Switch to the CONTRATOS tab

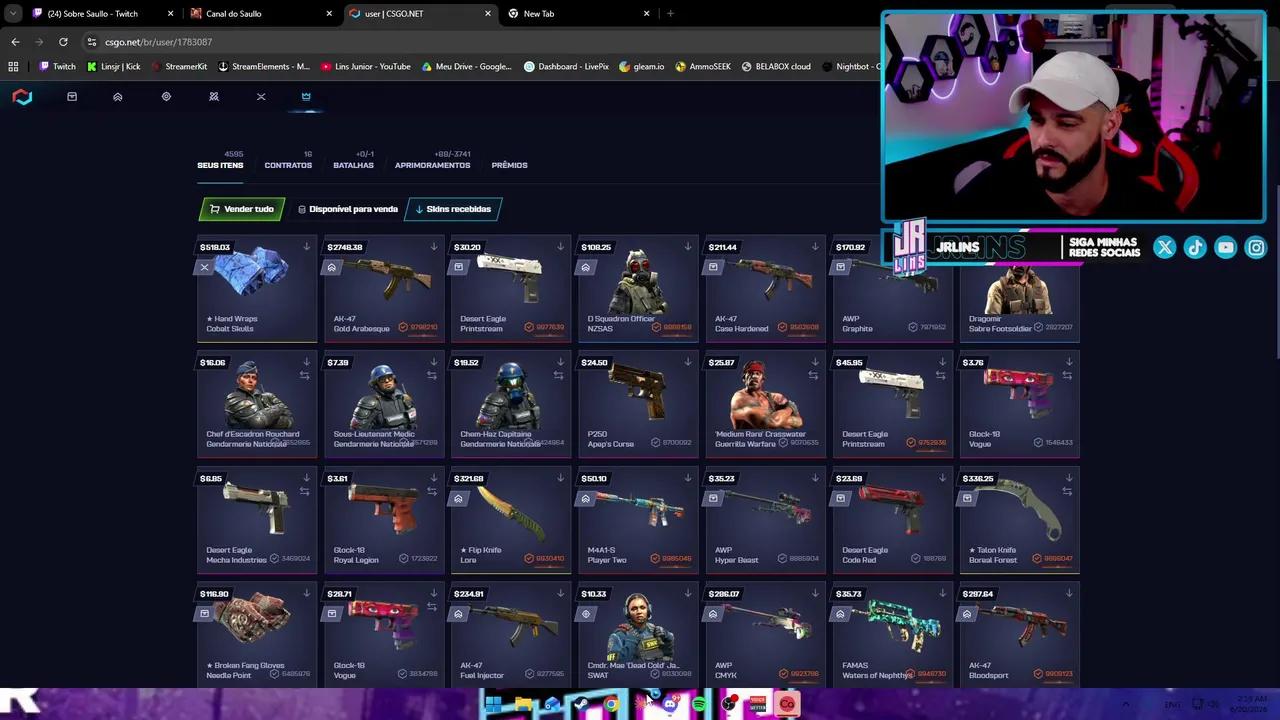coord(288,165)
